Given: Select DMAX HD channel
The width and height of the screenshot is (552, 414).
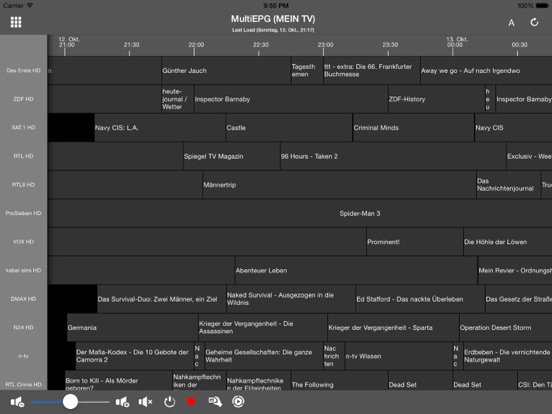Looking at the screenshot, I should 24,299.
